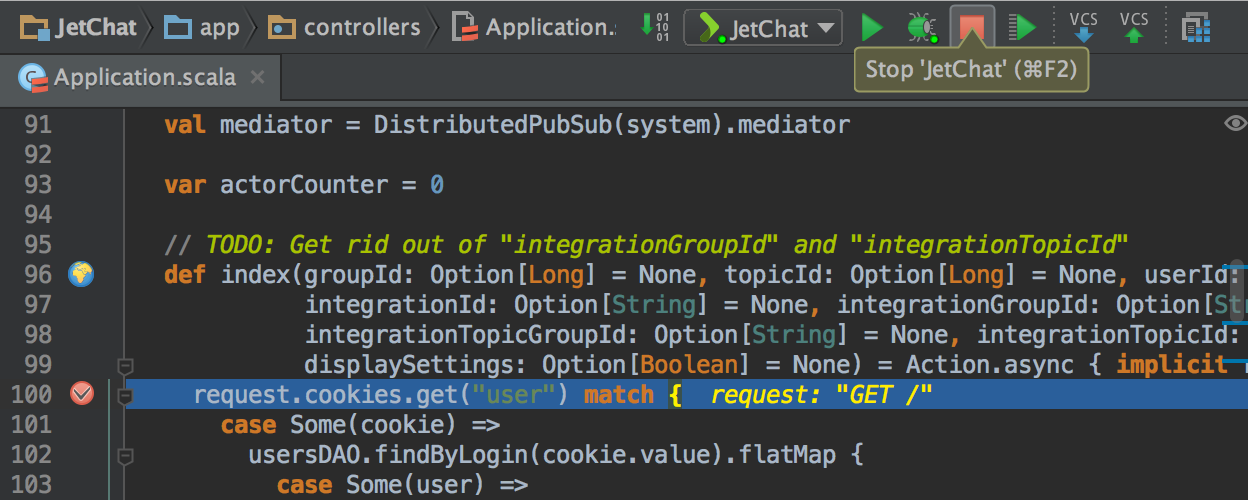Open the controllers folder breadcrumb

(x=345, y=27)
